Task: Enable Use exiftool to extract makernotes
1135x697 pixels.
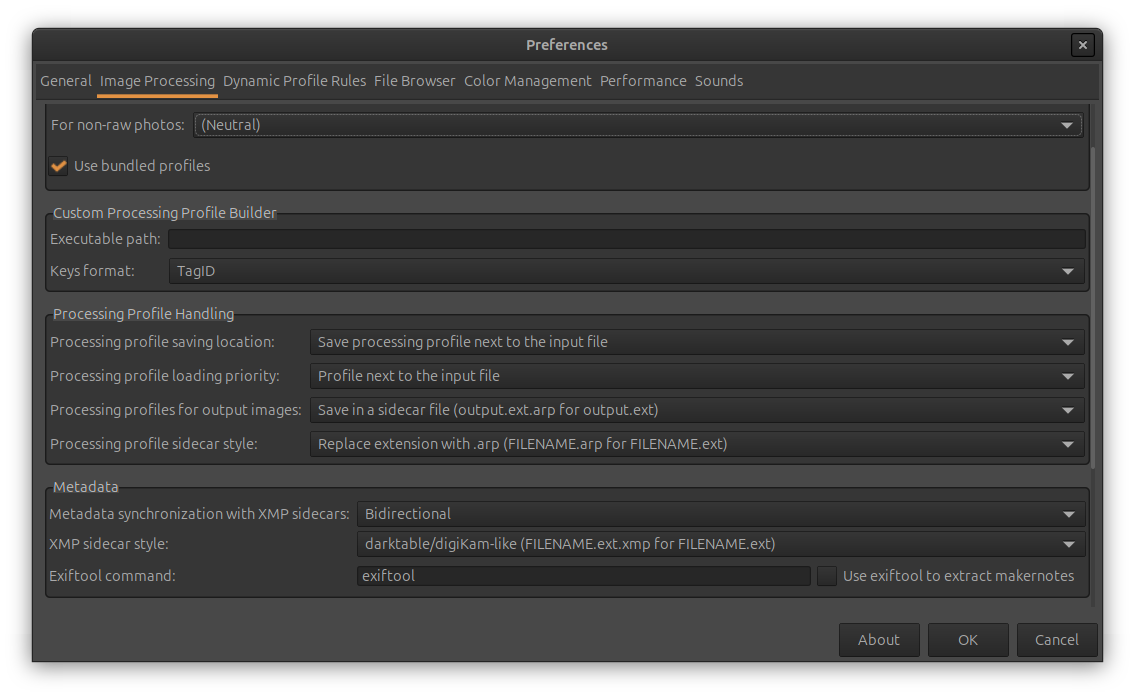Action: click(827, 576)
